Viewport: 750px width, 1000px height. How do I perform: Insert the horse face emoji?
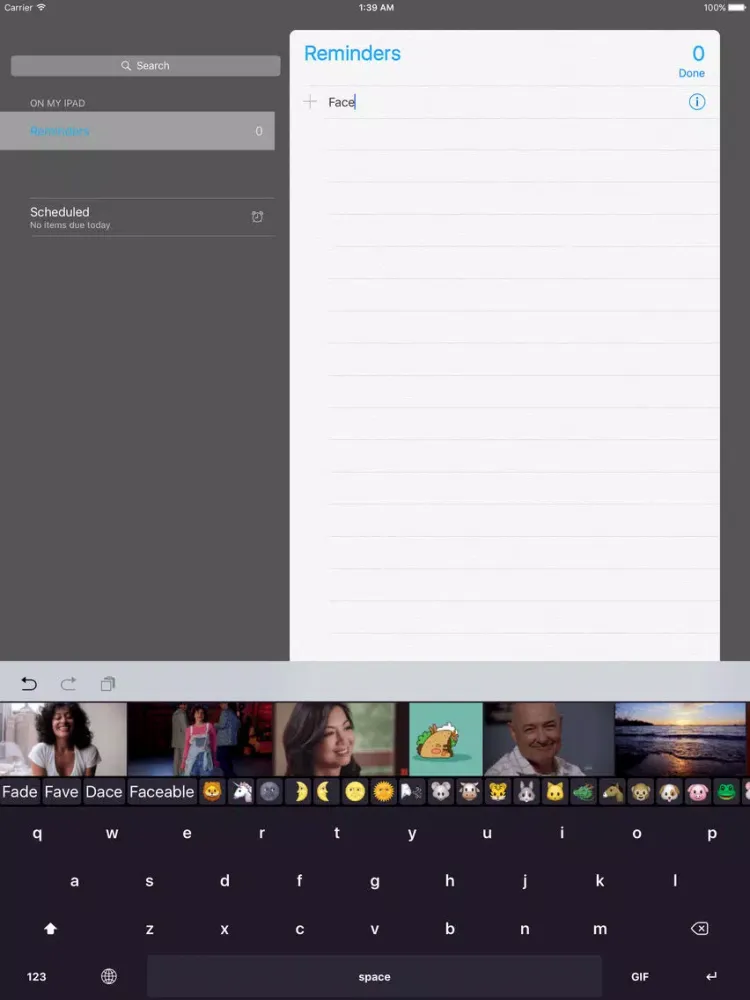(612, 791)
